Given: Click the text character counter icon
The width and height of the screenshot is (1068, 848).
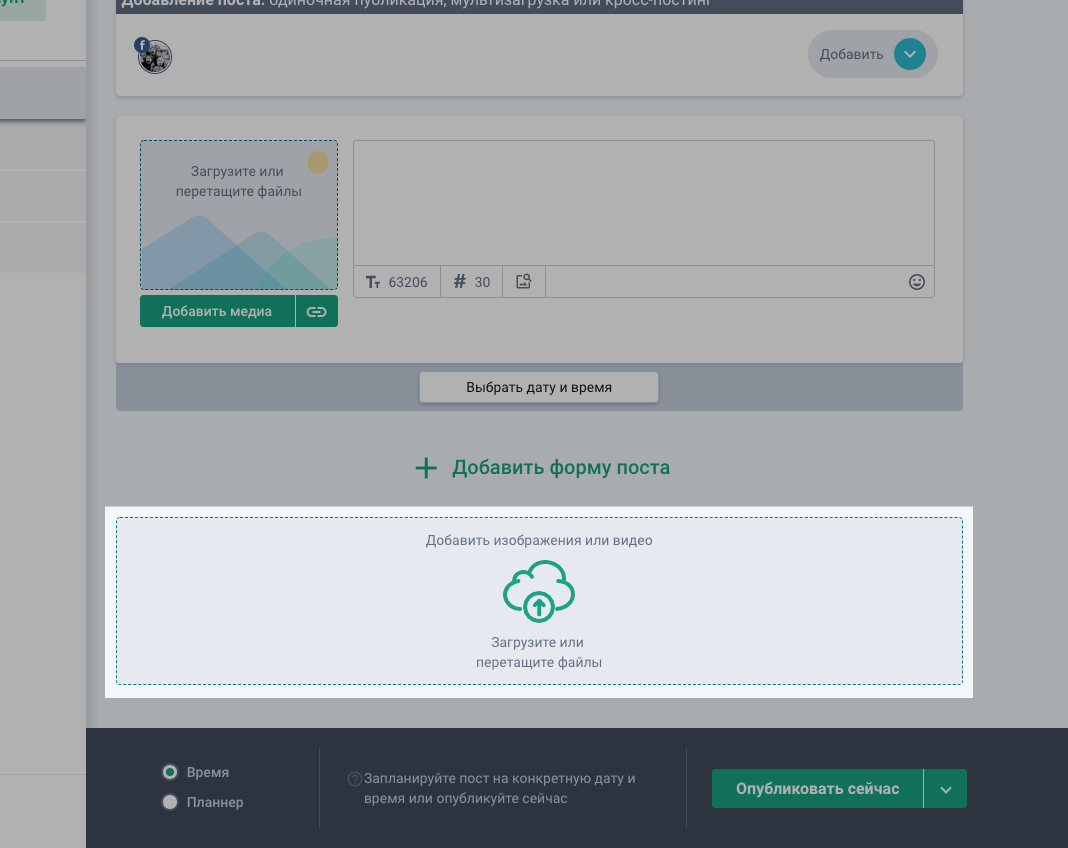Looking at the screenshot, I should tap(374, 282).
